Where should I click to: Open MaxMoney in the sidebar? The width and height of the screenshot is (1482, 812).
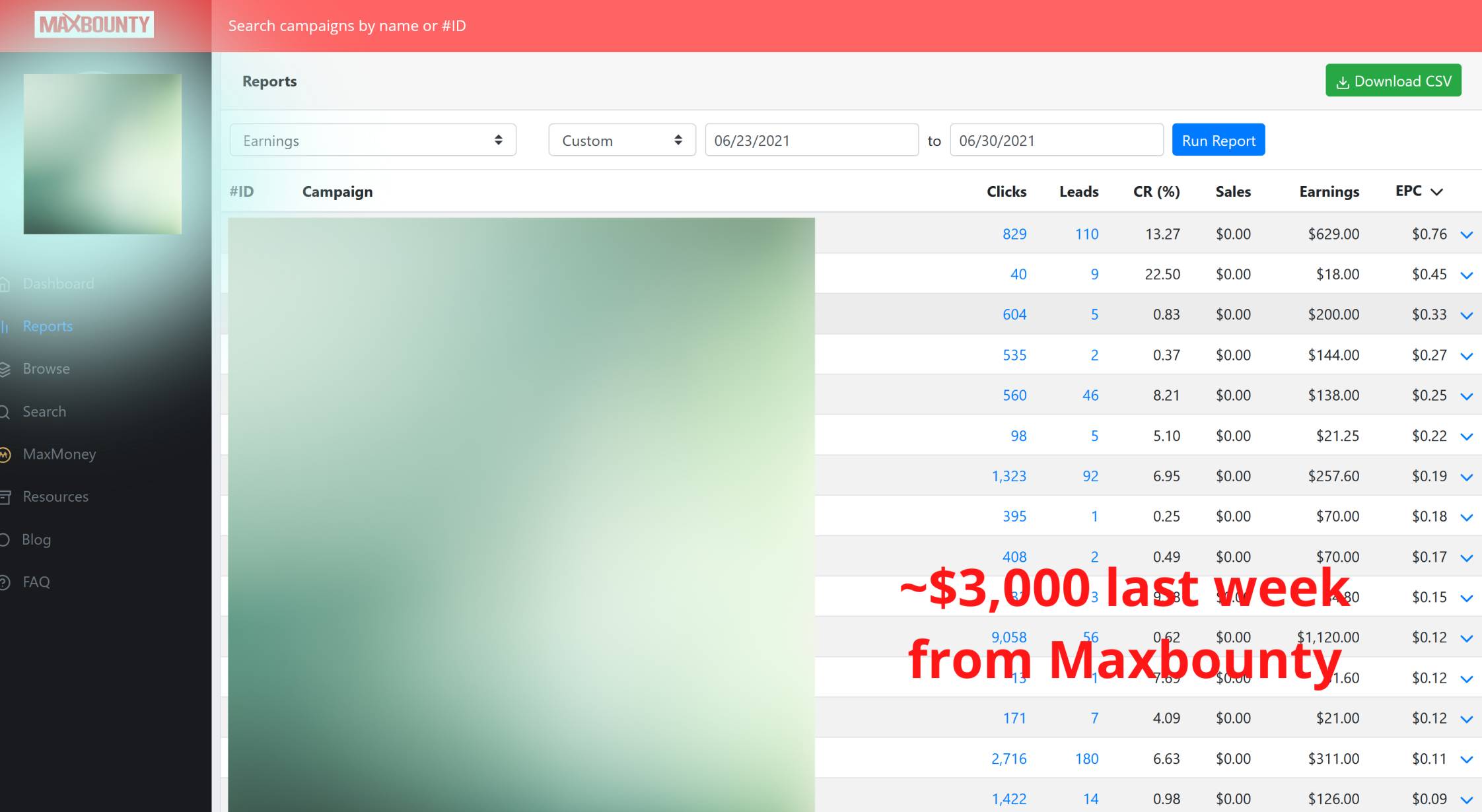click(59, 454)
